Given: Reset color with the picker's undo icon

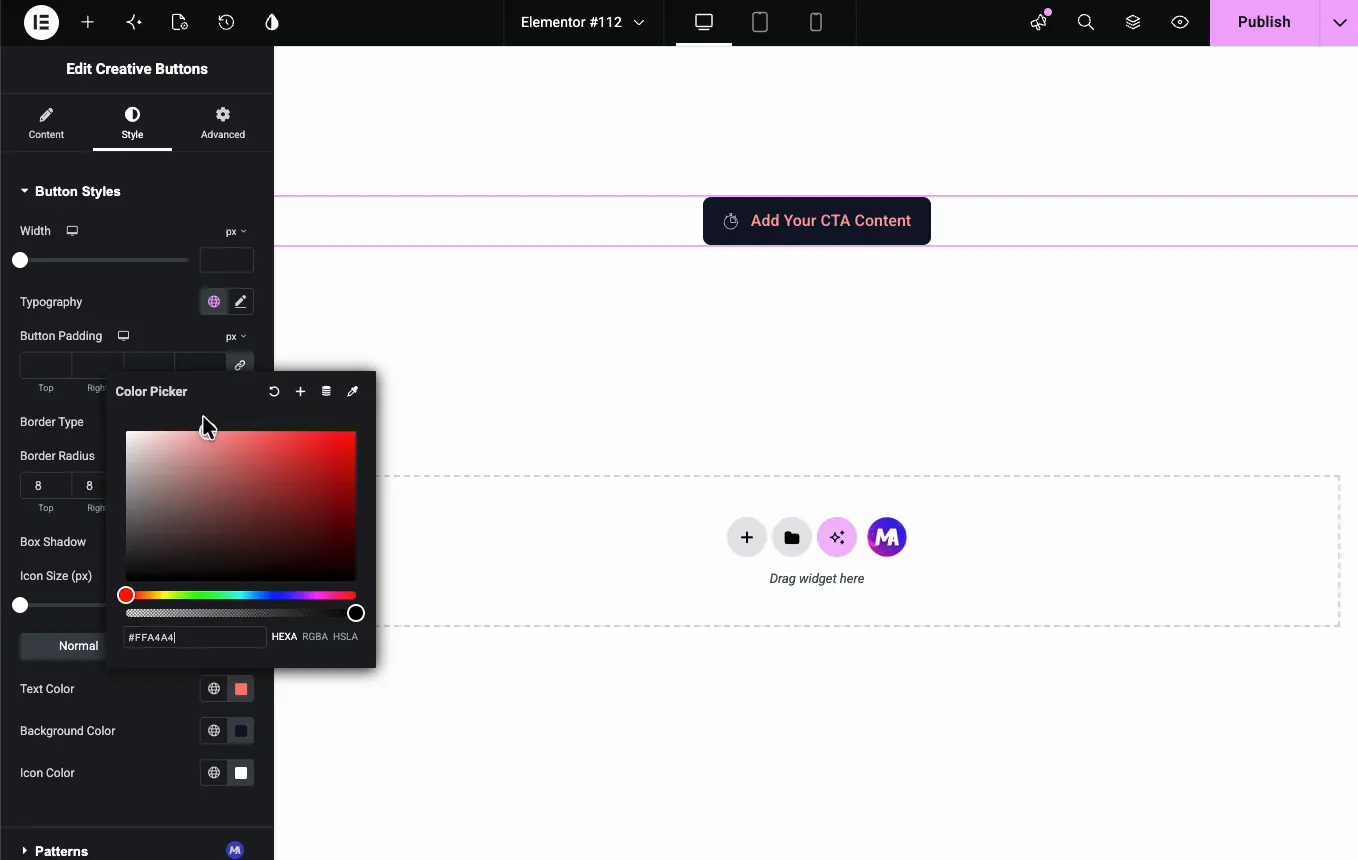Looking at the screenshot, I should coord(274,391).
